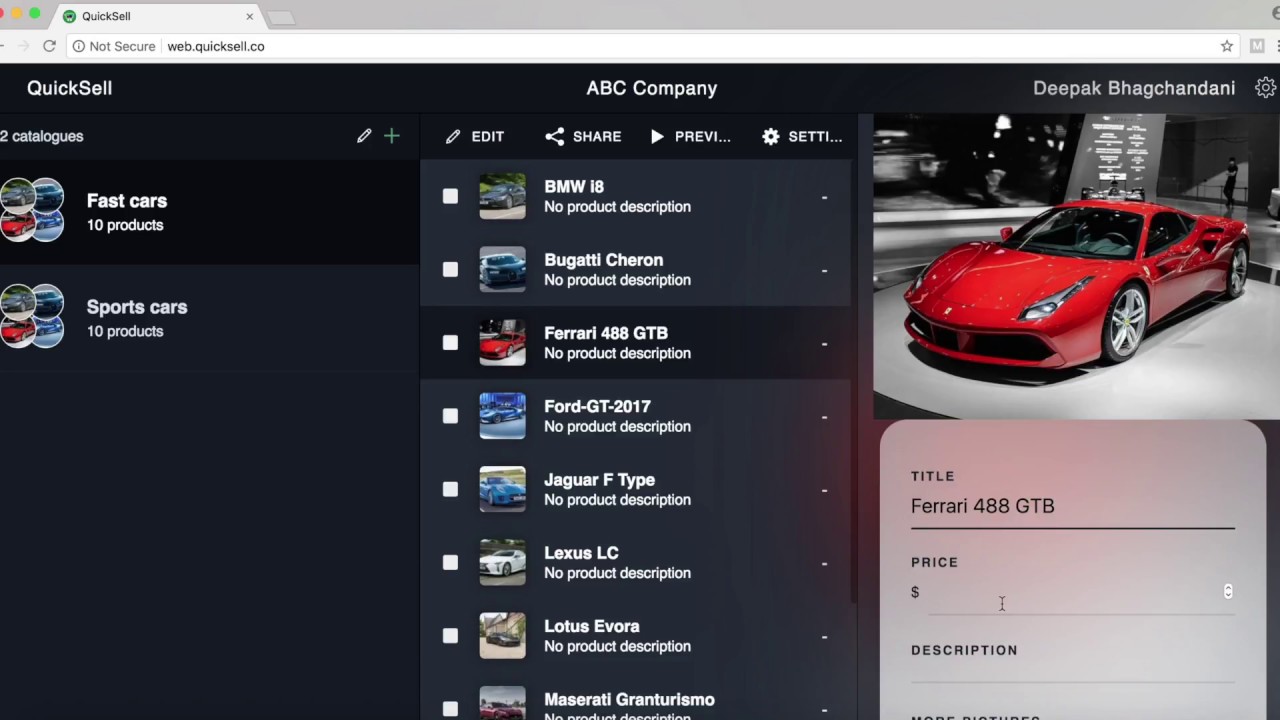Click the Jaguar F Type thumbnail

pos(502,489)
